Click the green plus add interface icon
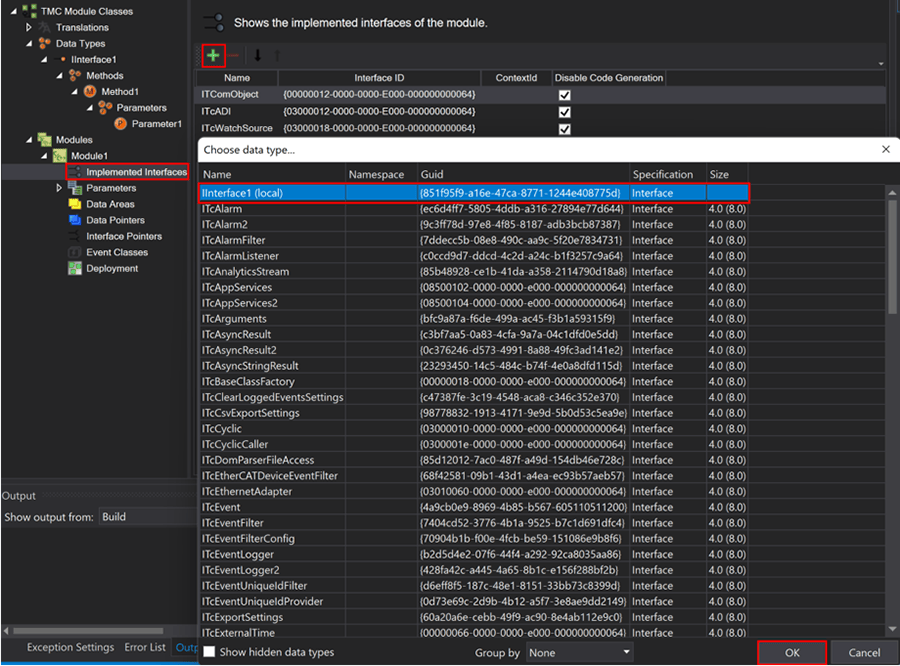This screenshot has width=900, height=666. coord(213,55)
